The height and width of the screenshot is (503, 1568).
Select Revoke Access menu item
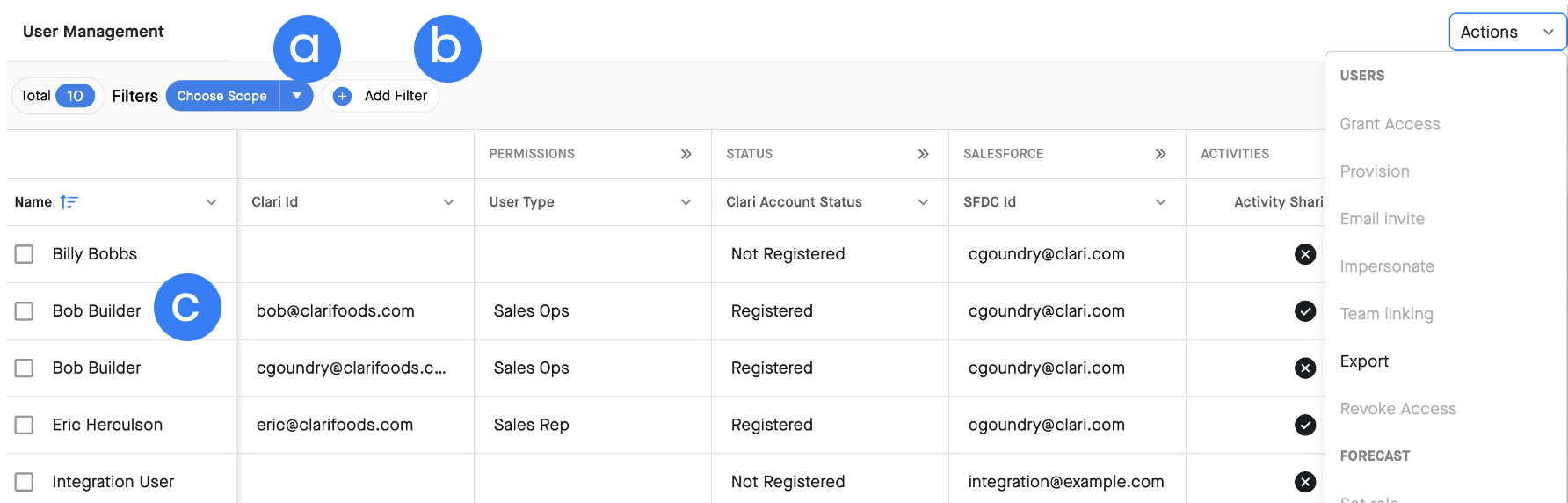1397,409
